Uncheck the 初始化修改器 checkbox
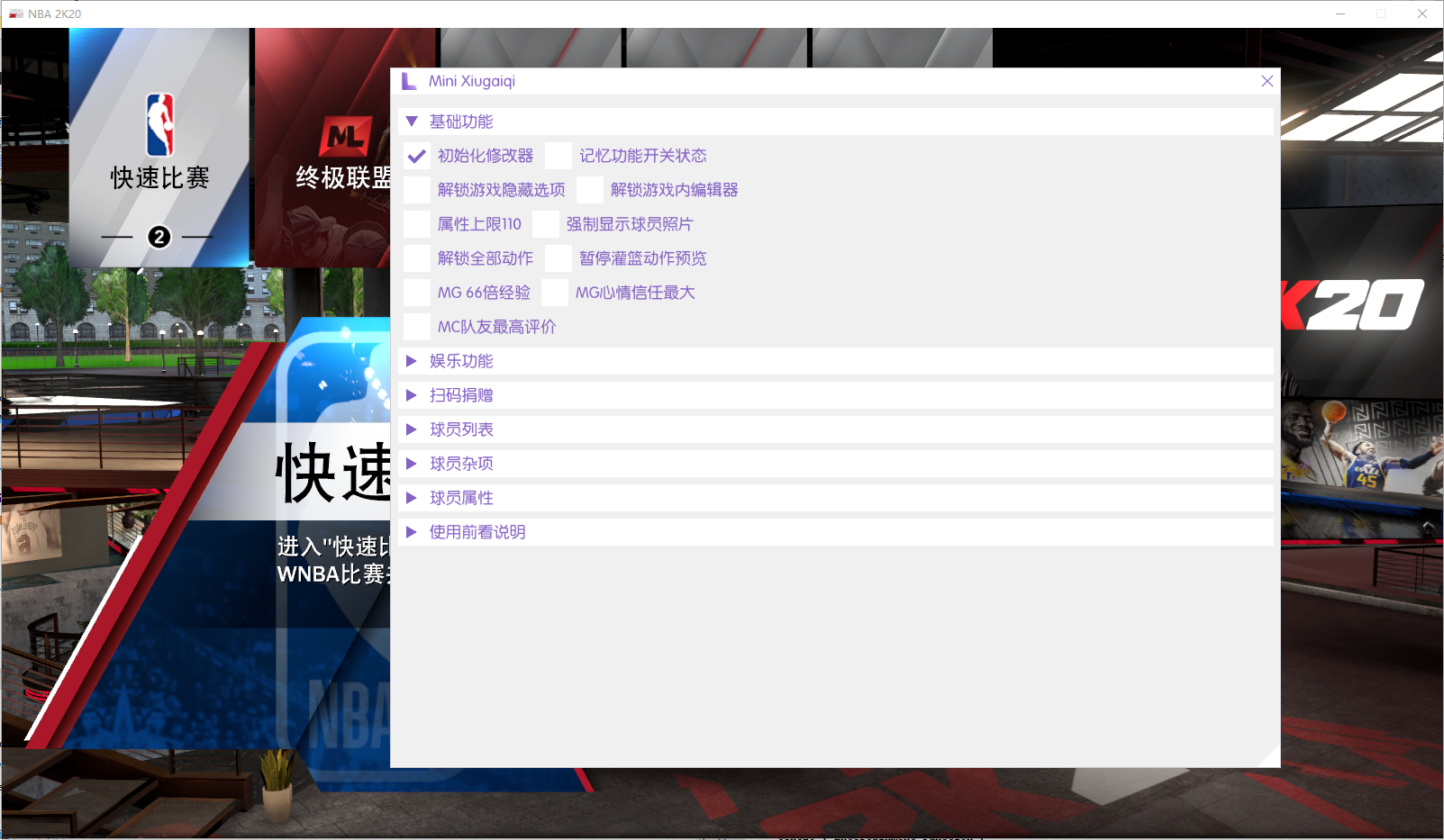This screenshot has height=840, width=1444. click(417, 156)
